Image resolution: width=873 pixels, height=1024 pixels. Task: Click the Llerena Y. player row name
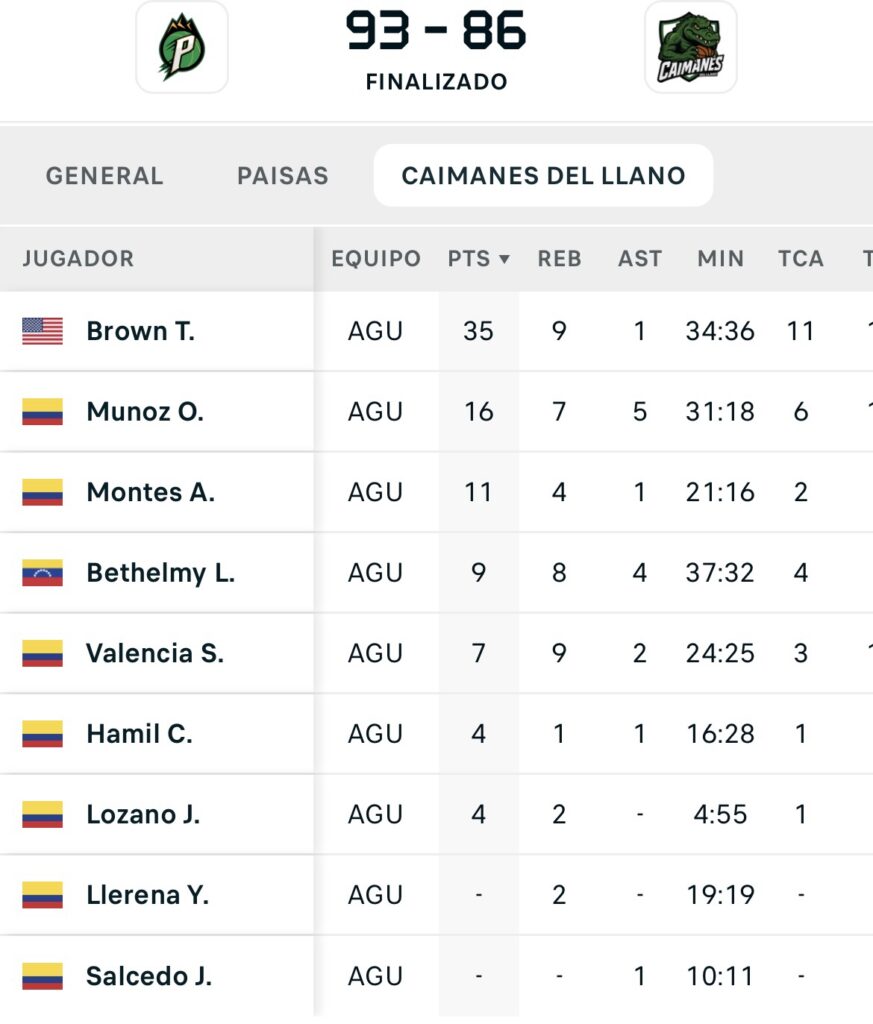pos(147,895)
